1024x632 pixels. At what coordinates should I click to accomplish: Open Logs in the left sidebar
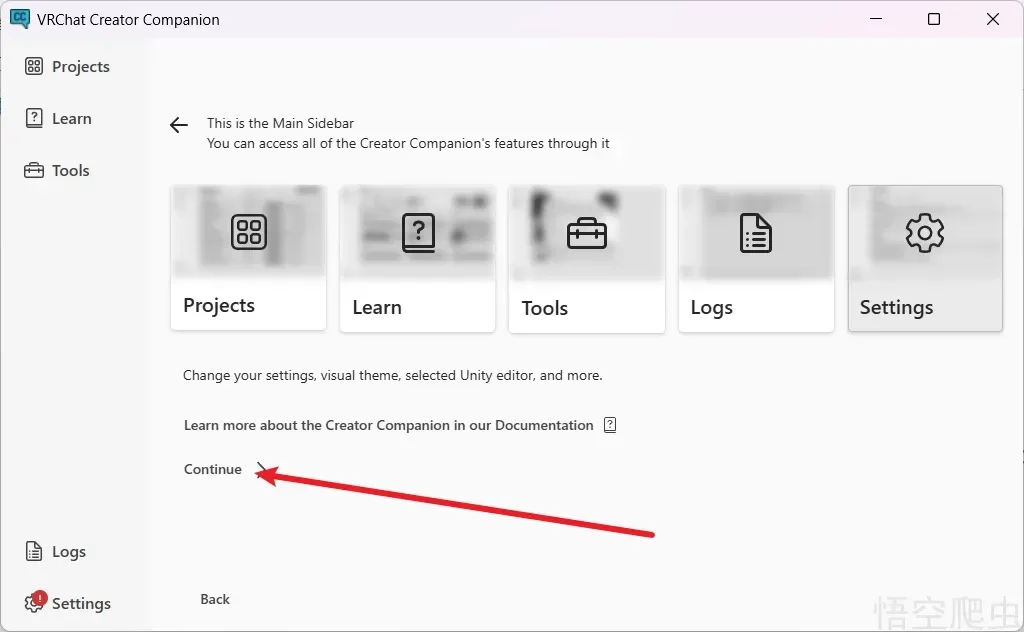56,552
